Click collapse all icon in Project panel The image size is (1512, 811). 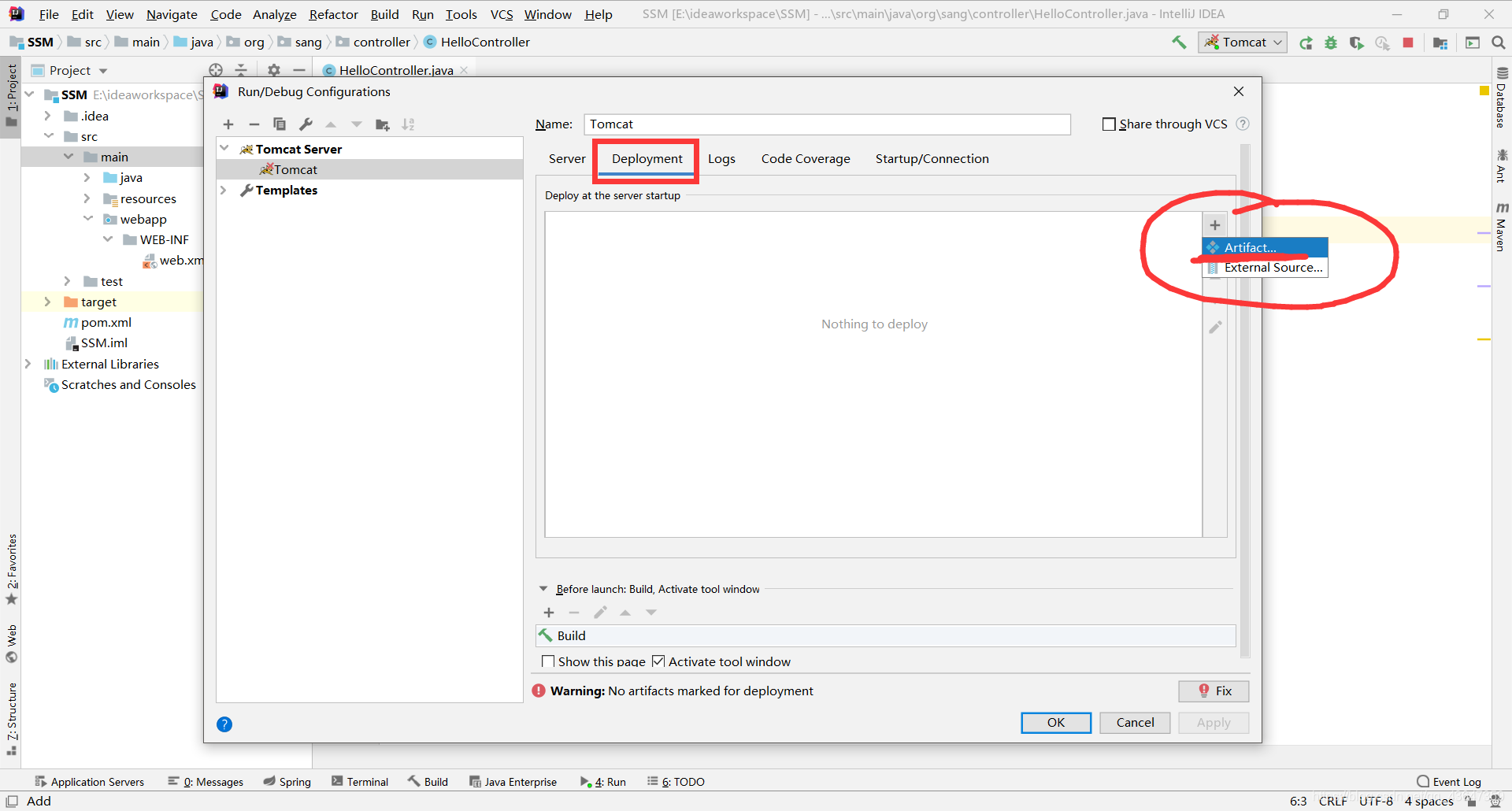pos(241,70)
